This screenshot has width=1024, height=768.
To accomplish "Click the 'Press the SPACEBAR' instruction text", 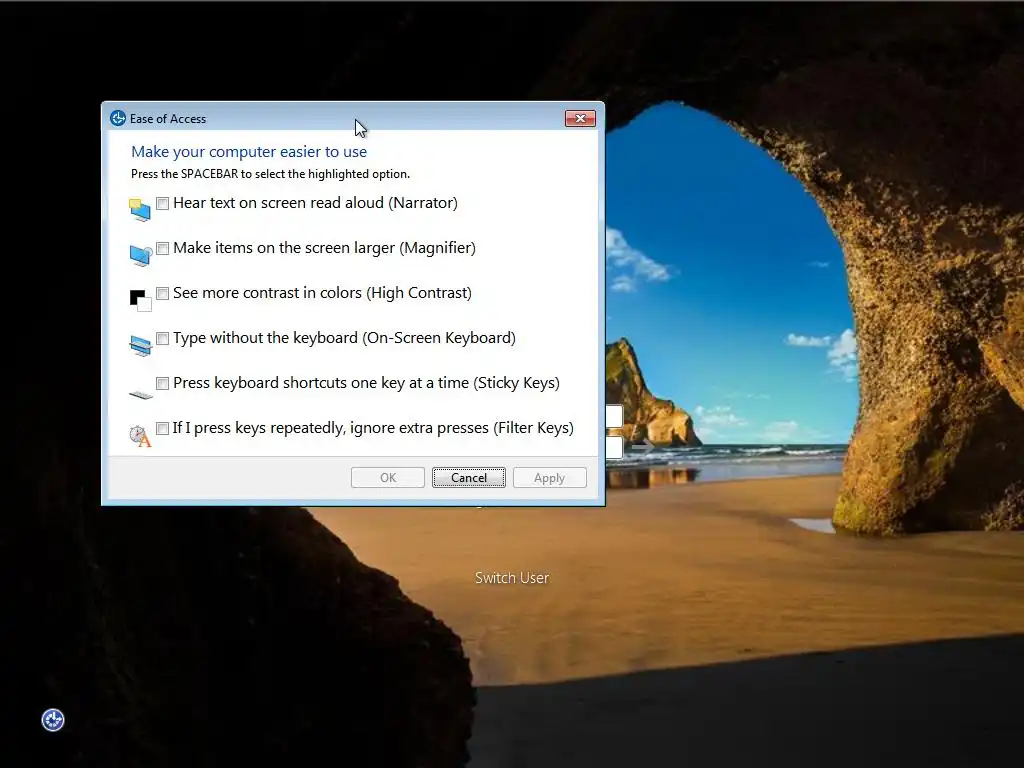I will tap(270, 174).
